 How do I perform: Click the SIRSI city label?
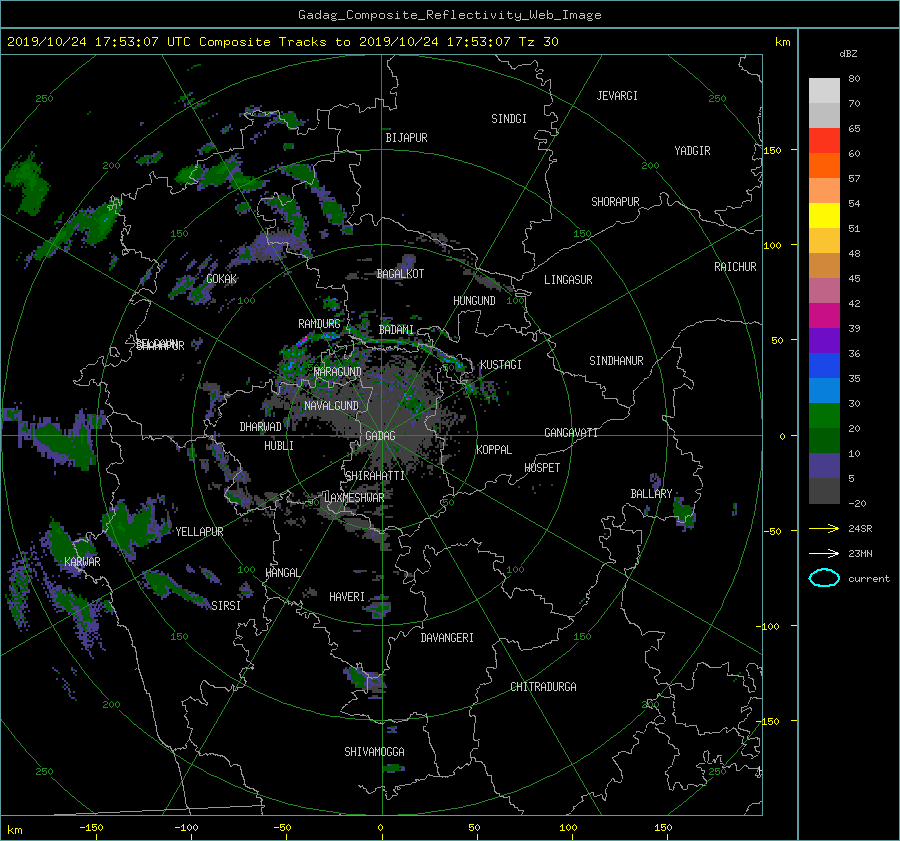click(226, 606)
